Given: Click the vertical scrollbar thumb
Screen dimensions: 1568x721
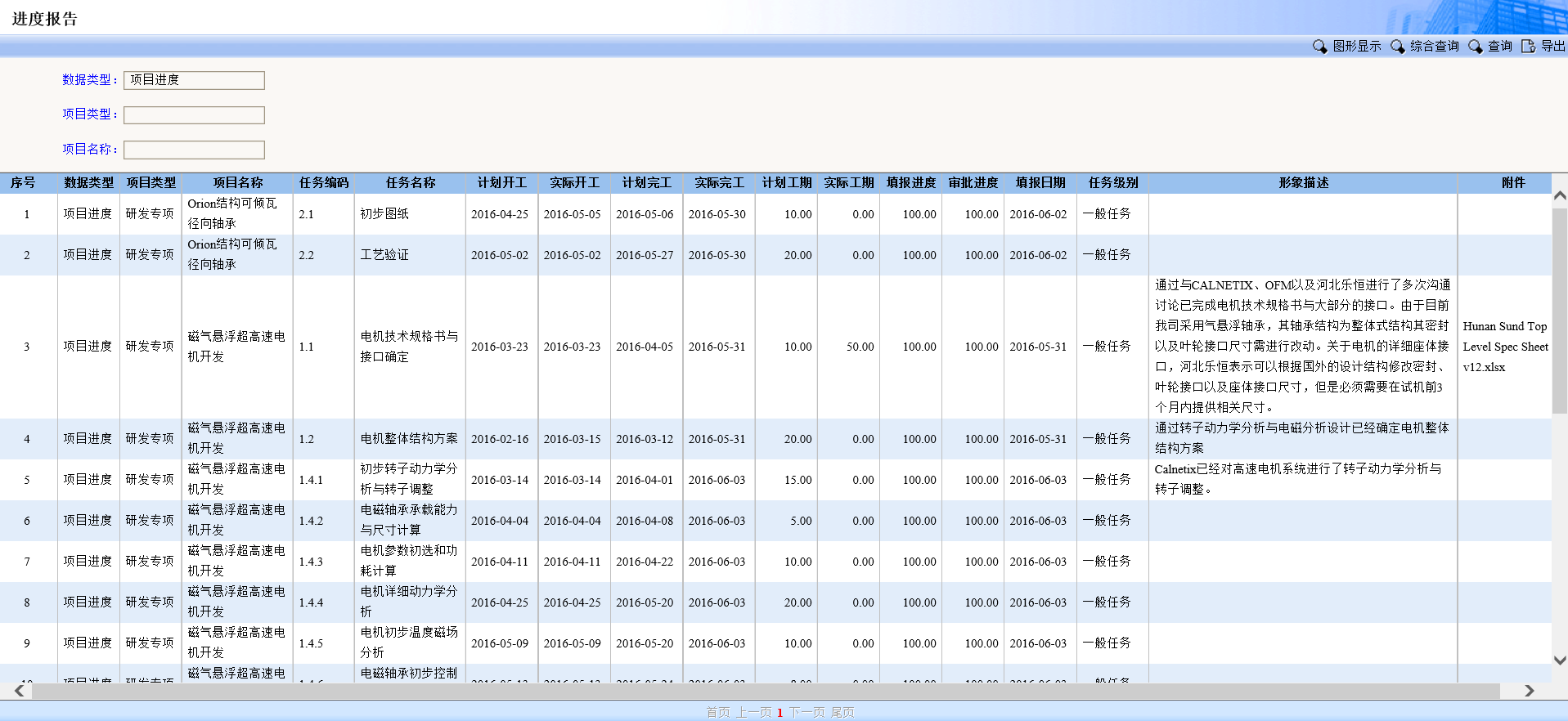Looking at the screenshot, I should 1559,311.
